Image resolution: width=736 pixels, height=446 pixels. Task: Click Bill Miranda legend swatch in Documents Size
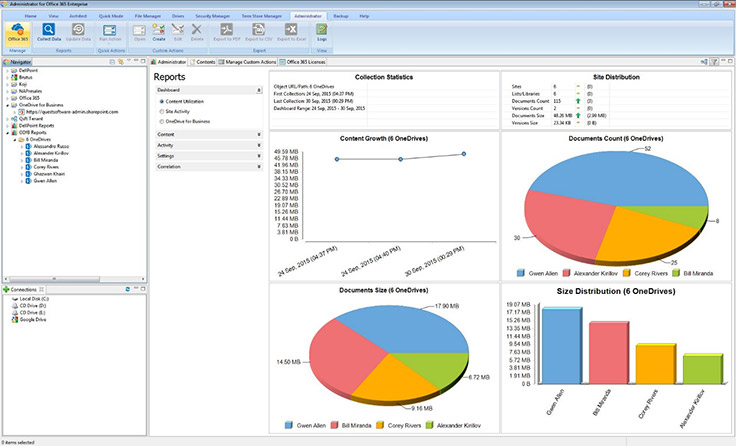click(334, 425)
